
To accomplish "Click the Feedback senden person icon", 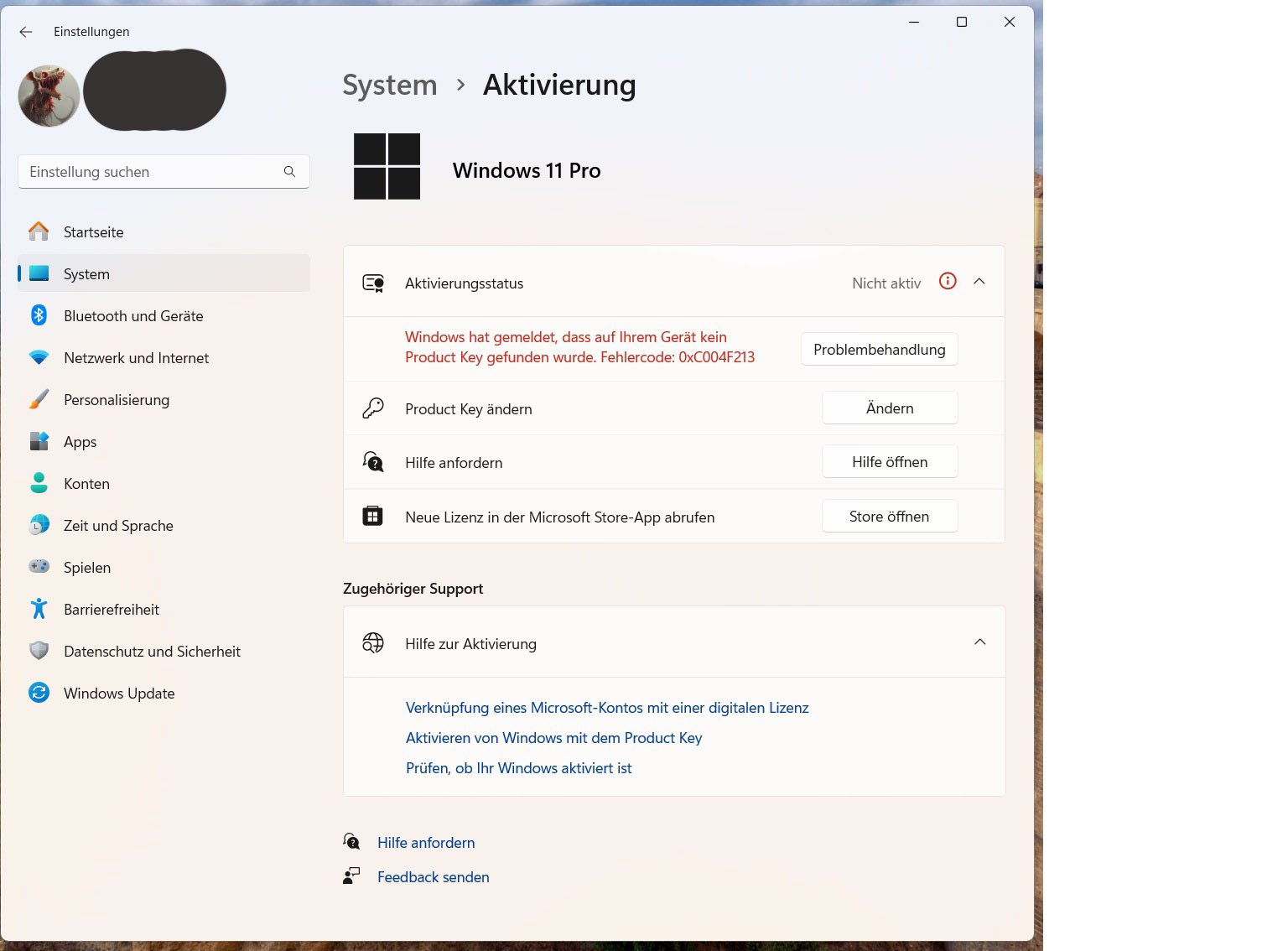I will point(351,876).
